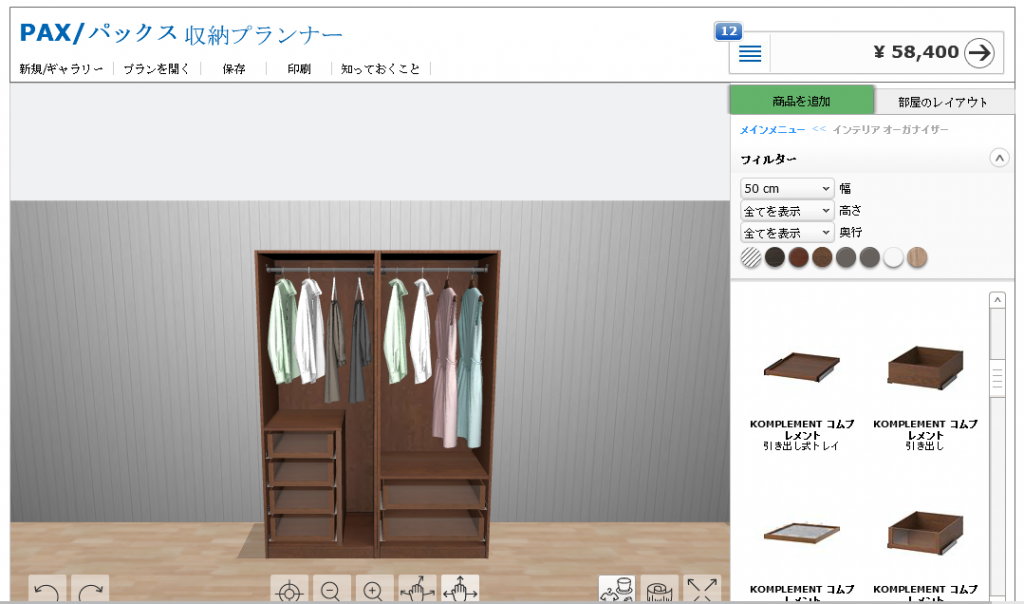The width and height of the screenshot is (1024, 604).
Task: Select the light blue dress in the wardrobe
Action: pos(470,366)
